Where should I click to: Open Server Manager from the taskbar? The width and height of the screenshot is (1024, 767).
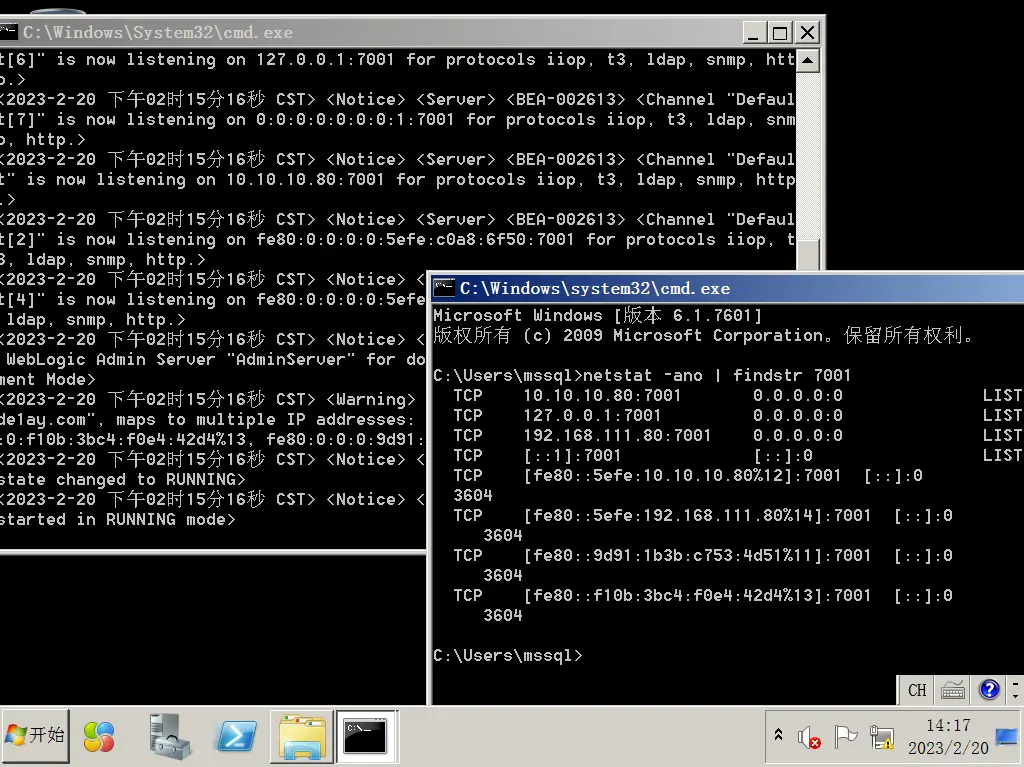pos(170,737)
